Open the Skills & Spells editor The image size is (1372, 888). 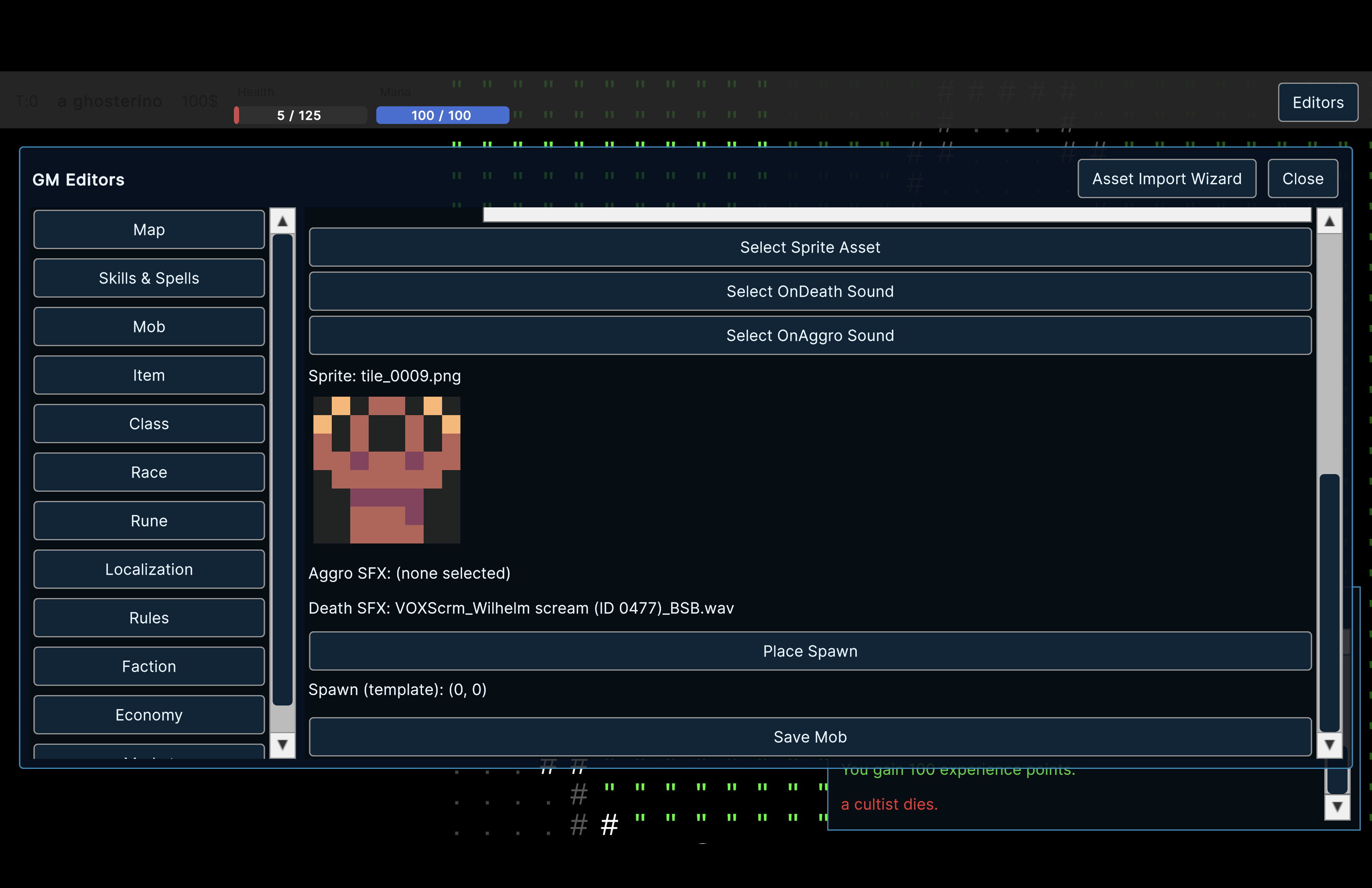point(149,278)
